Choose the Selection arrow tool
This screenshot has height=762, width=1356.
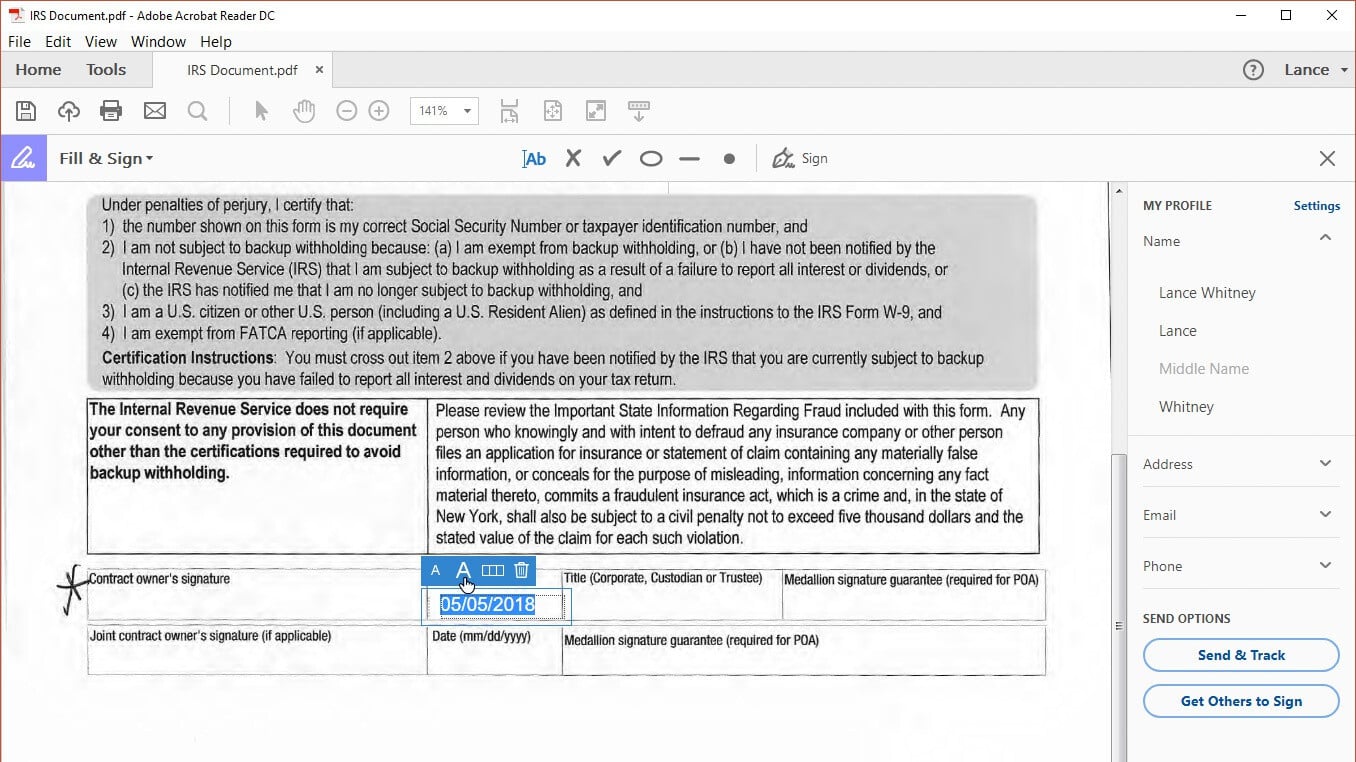tap(261, 111)
